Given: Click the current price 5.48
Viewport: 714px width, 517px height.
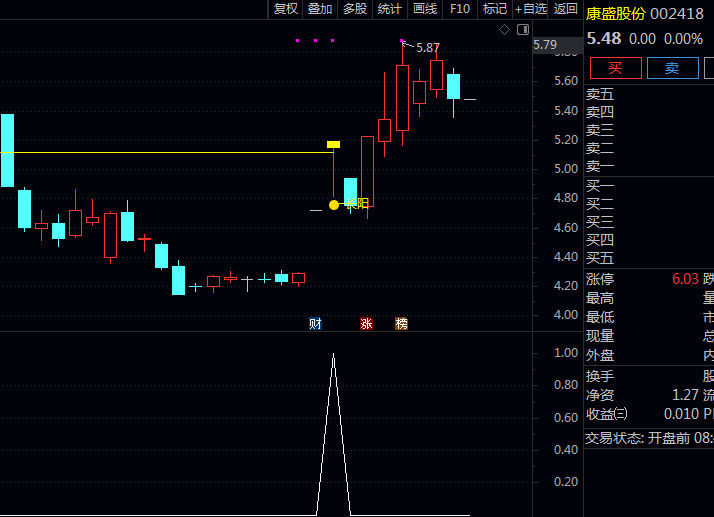Looking at the screenshot, I should 604,39.
